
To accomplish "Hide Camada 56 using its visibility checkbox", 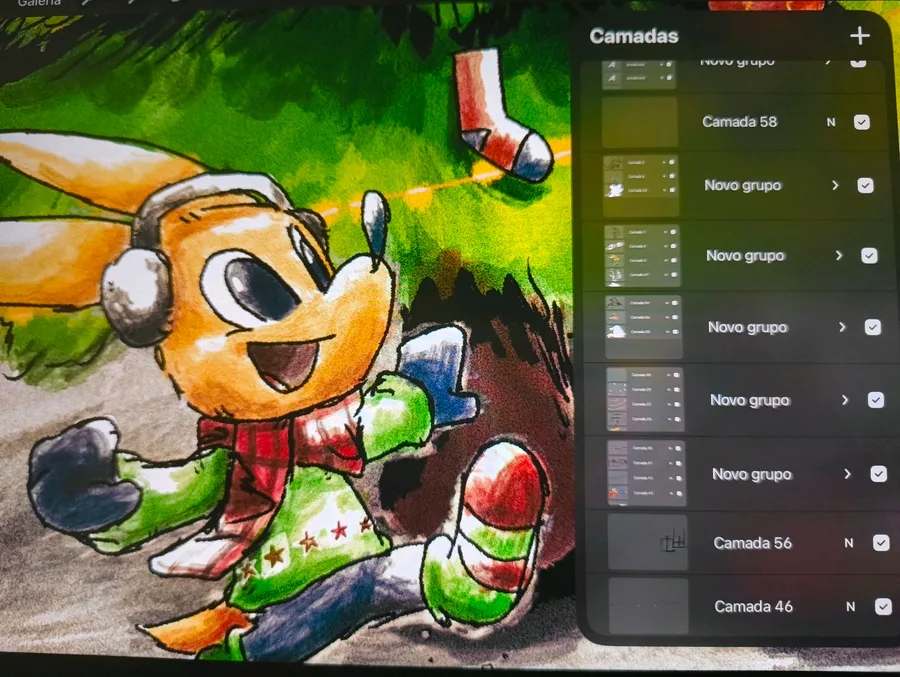I will click(x=881, y=543).
